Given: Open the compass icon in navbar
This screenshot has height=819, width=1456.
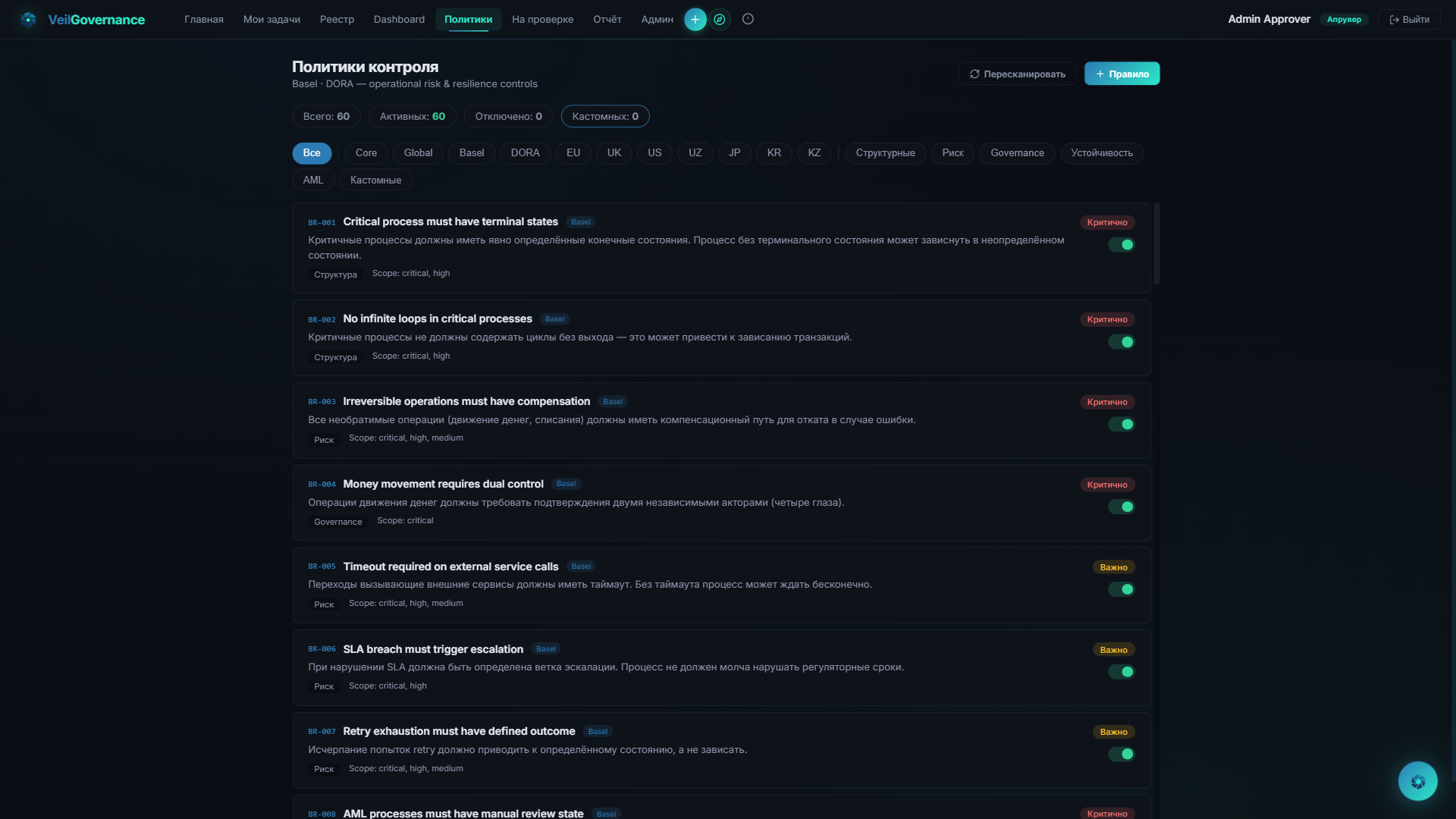Looking at the screenshot, I should (x=720, y=19).
